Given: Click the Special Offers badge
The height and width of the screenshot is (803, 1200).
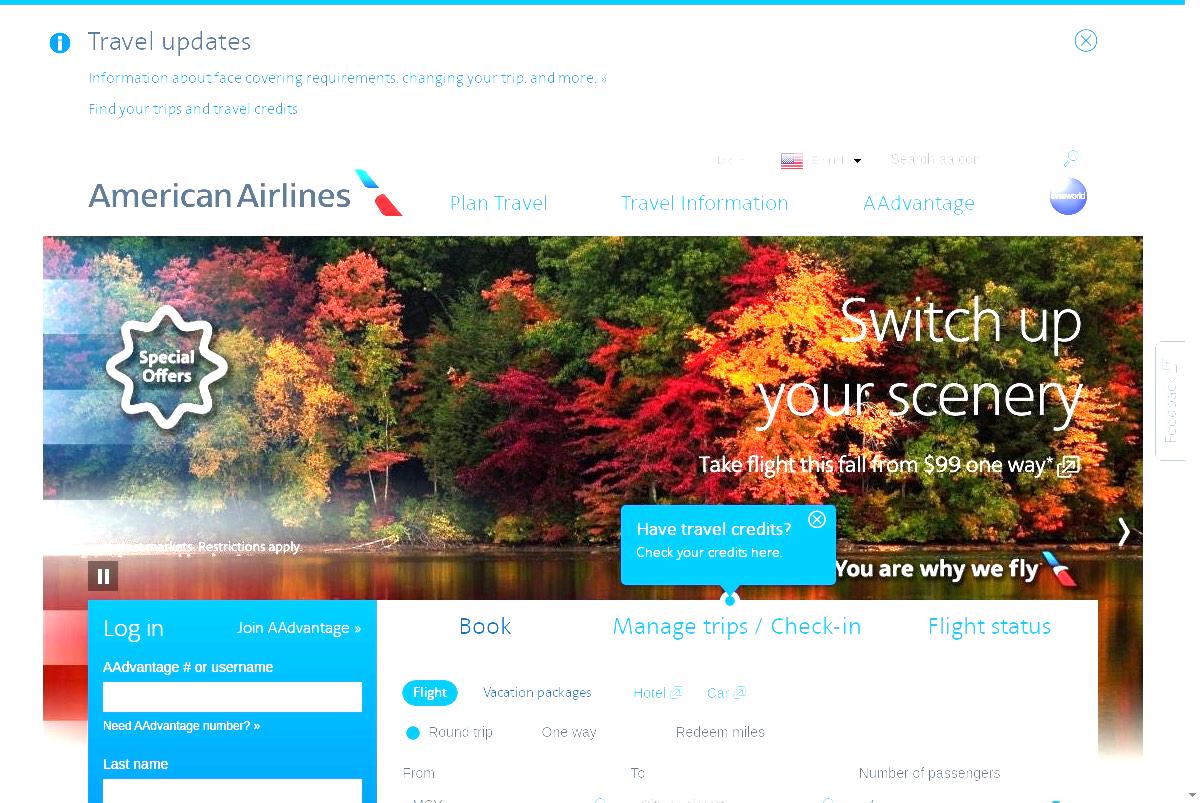Looking at the screenshot, I should pos(167,367).
